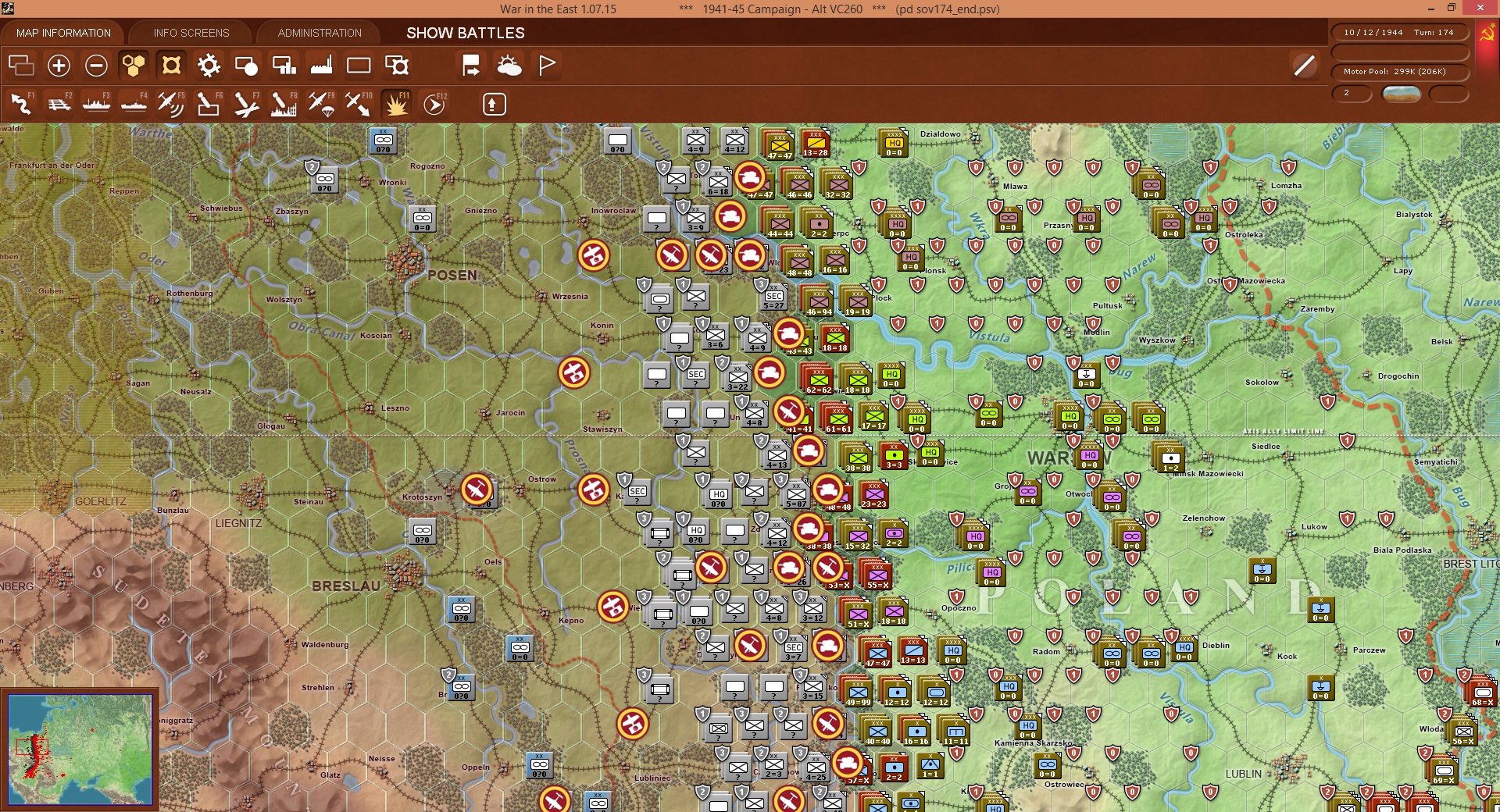Select the HQ unit counter beside Dzialdowo

click(894, 143)
